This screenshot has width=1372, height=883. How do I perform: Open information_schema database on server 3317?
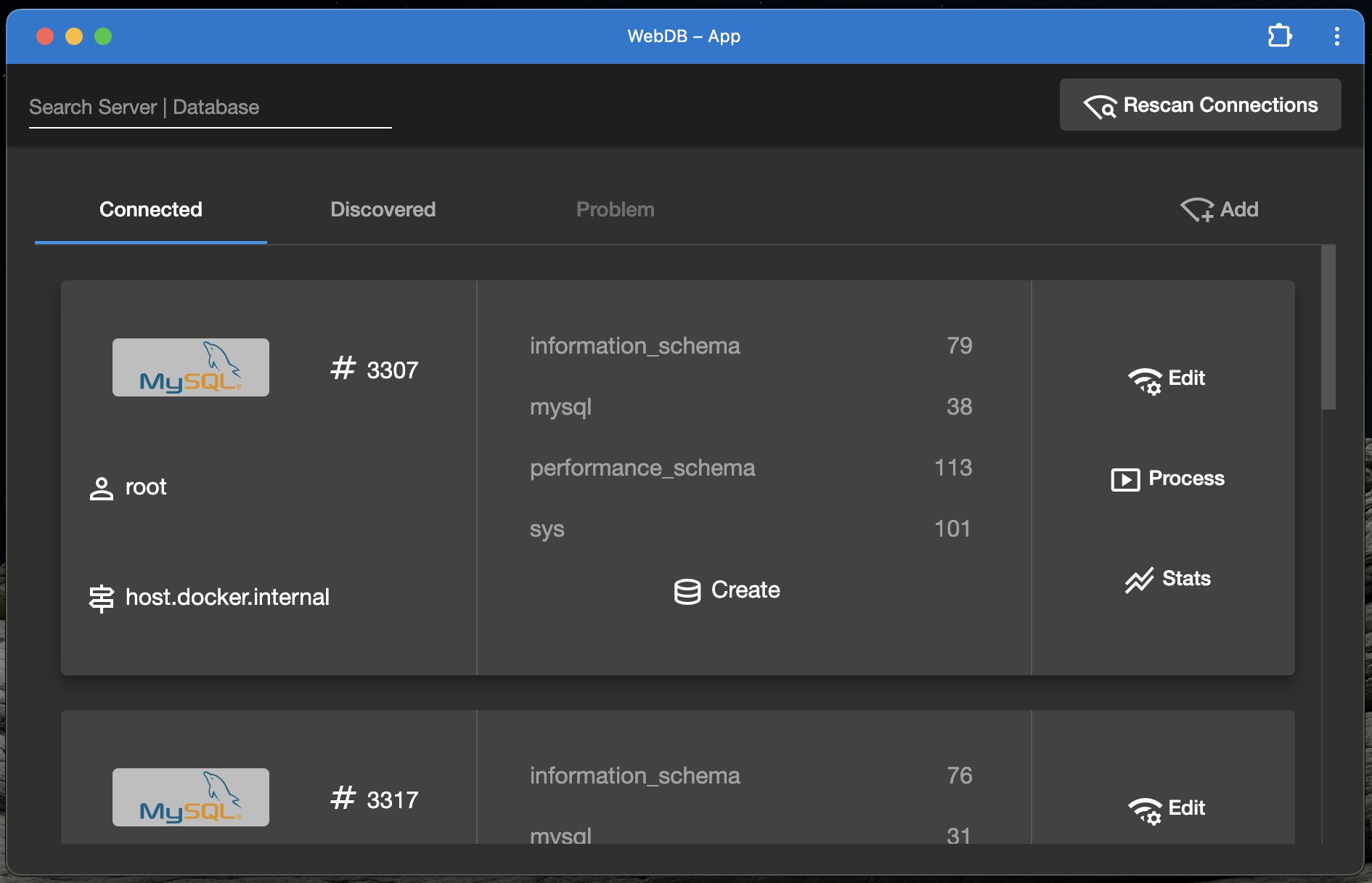[x=634, y=776]
